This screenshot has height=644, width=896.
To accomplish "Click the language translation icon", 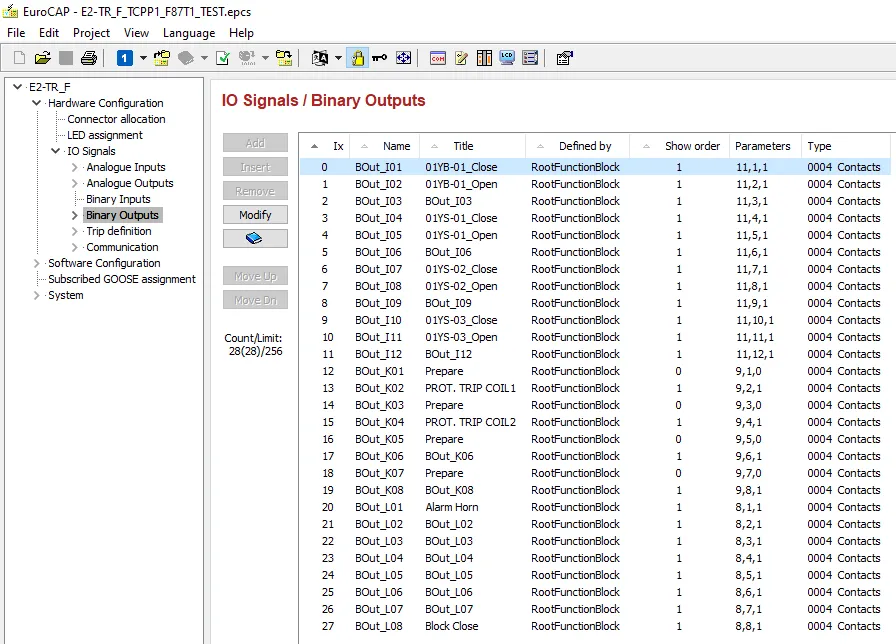I will [320, 58].
